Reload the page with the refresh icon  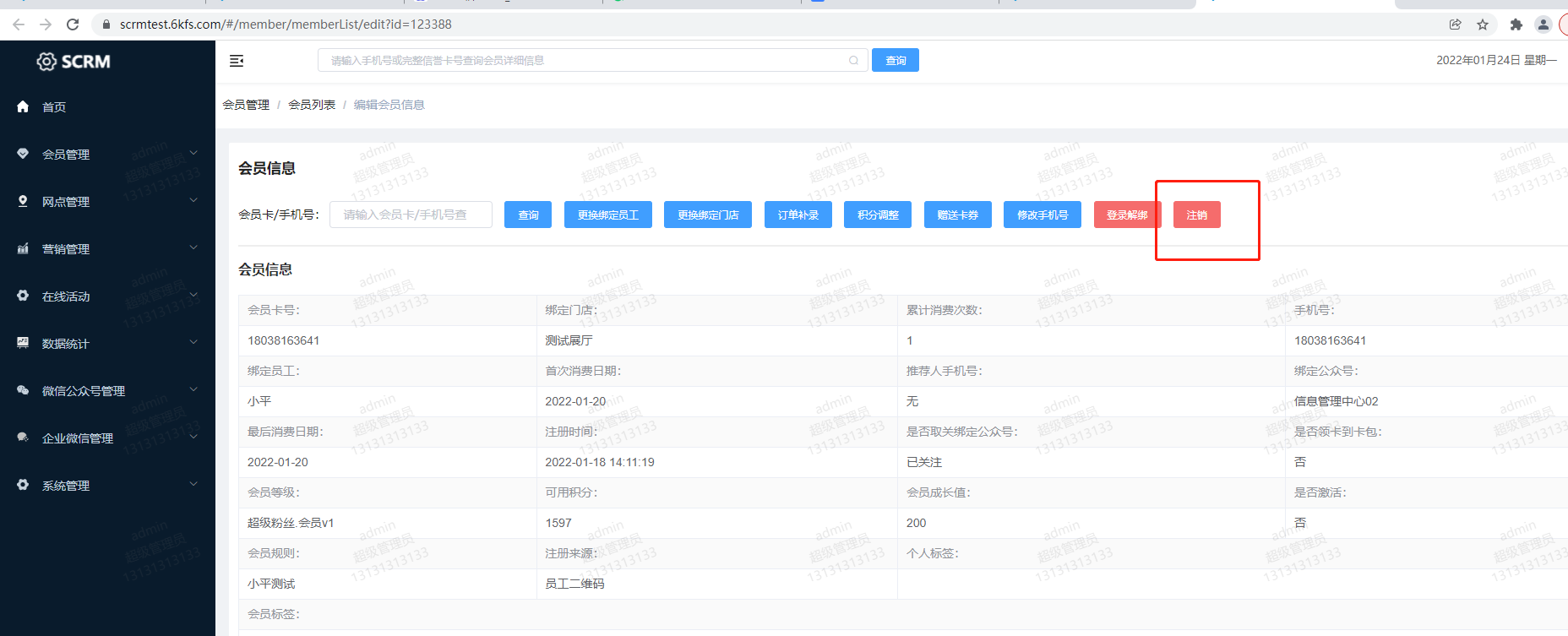73,24
